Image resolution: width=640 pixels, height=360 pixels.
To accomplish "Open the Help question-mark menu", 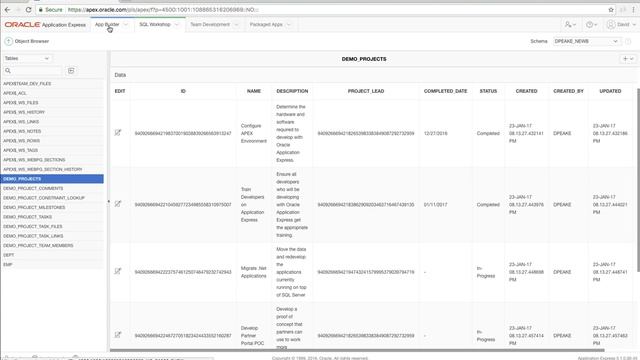I will (591, 24).
